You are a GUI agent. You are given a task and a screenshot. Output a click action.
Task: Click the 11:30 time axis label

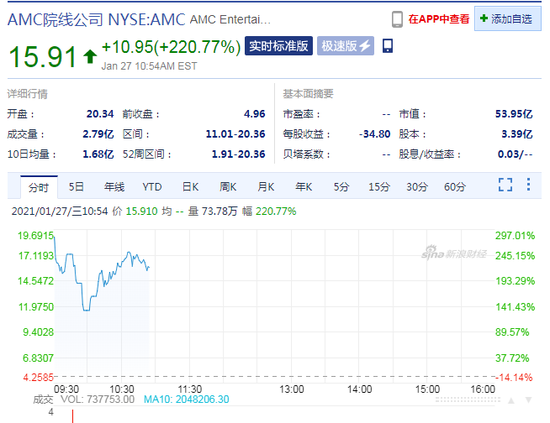point(190,389)
